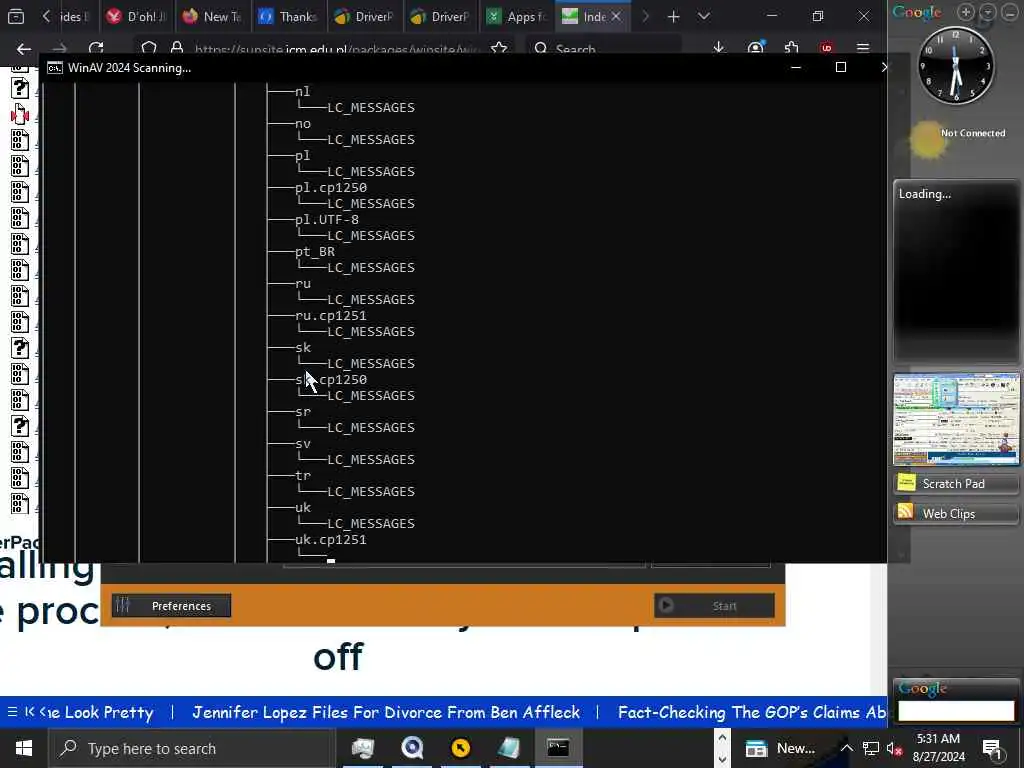Image resolution: width=1024 pixels, height=768 pixels.
Task: Click the Type here to search box
Action: 192,748
